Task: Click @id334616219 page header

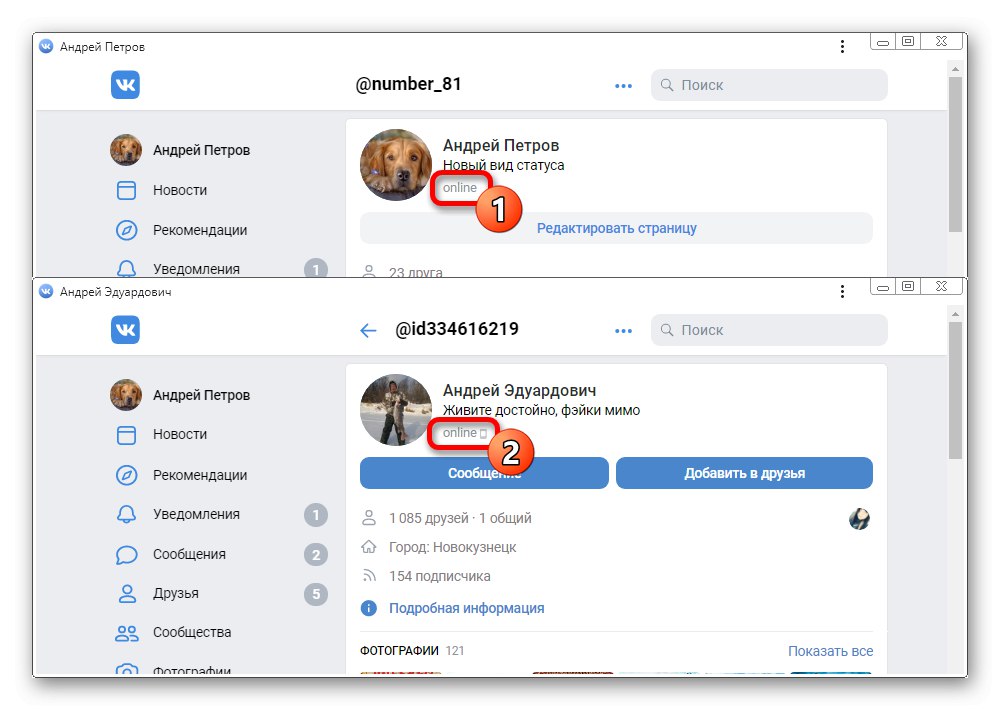Action: (x=457, y=329)
